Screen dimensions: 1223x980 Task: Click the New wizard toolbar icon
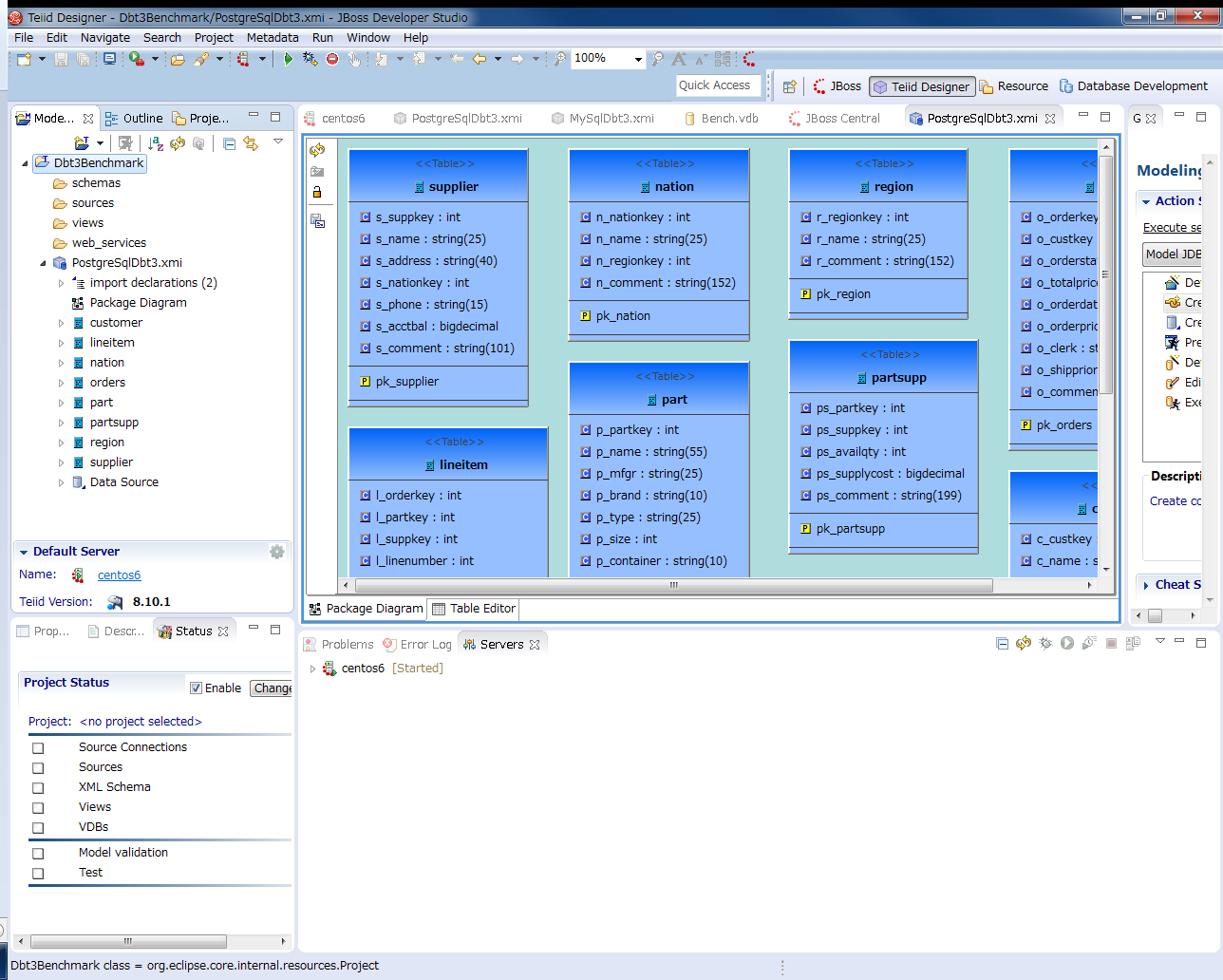pos(24,59)
